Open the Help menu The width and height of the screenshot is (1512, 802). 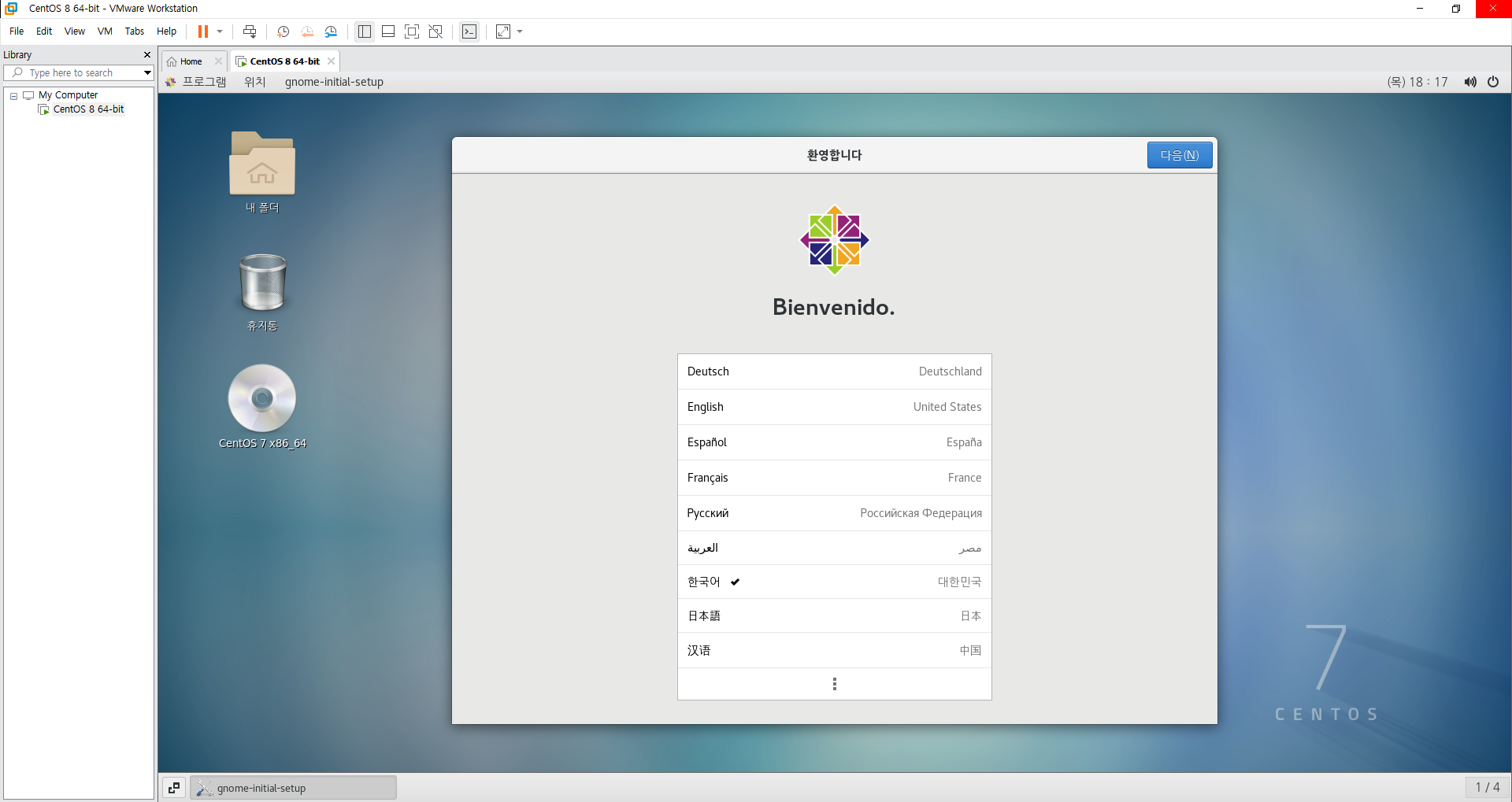(166, 31)
